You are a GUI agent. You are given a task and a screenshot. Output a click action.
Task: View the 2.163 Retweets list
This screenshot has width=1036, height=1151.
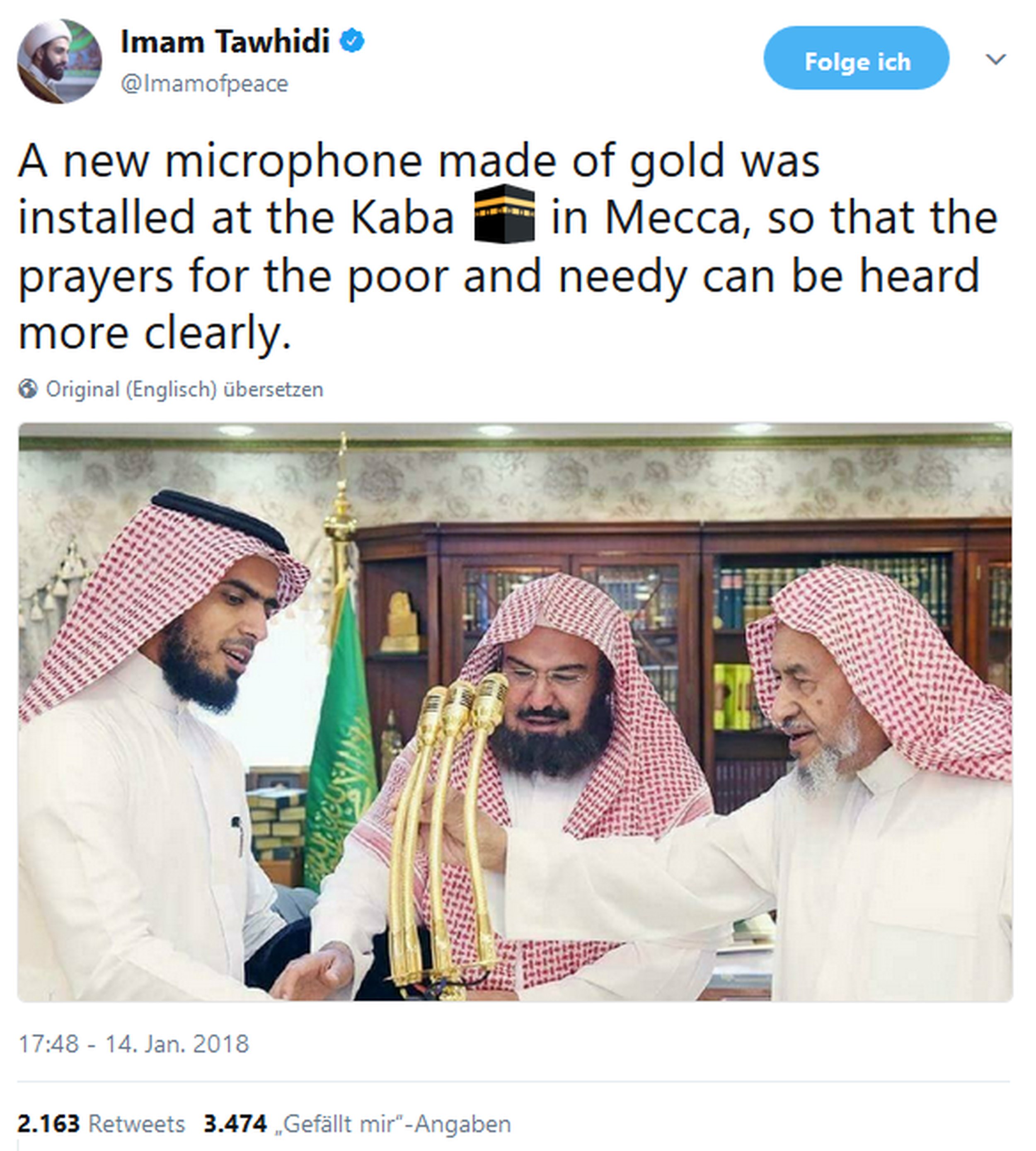(x=102, y=1124)
